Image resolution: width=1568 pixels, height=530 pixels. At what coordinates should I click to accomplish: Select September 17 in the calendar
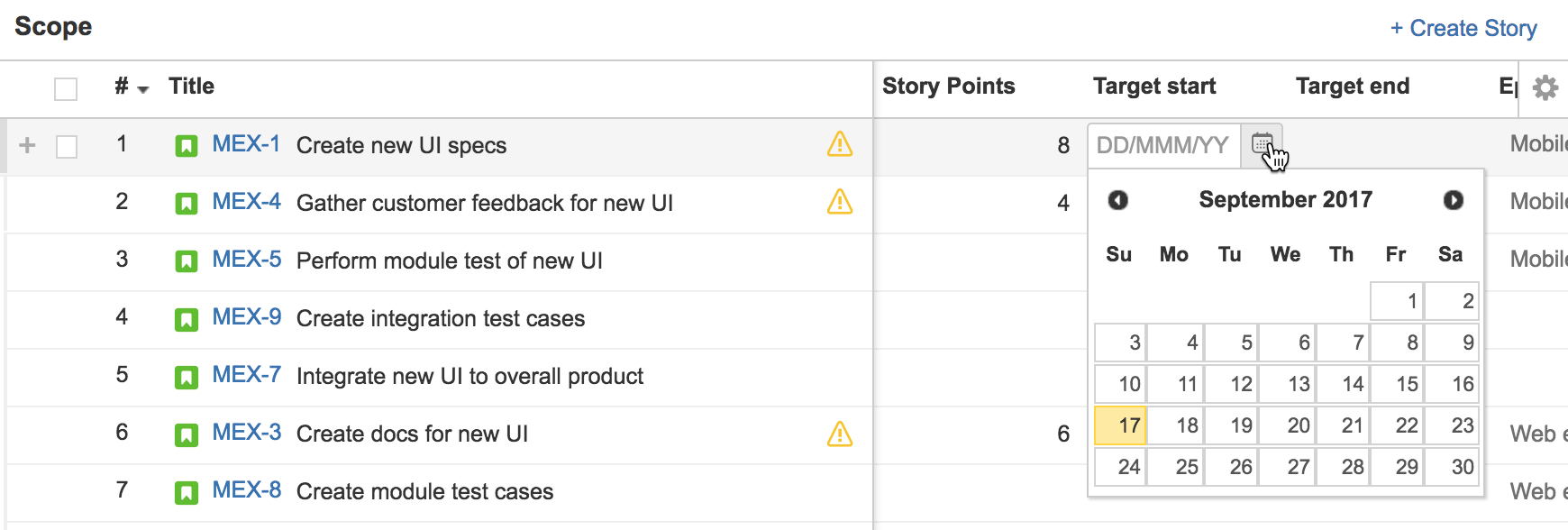[1120, 425]
